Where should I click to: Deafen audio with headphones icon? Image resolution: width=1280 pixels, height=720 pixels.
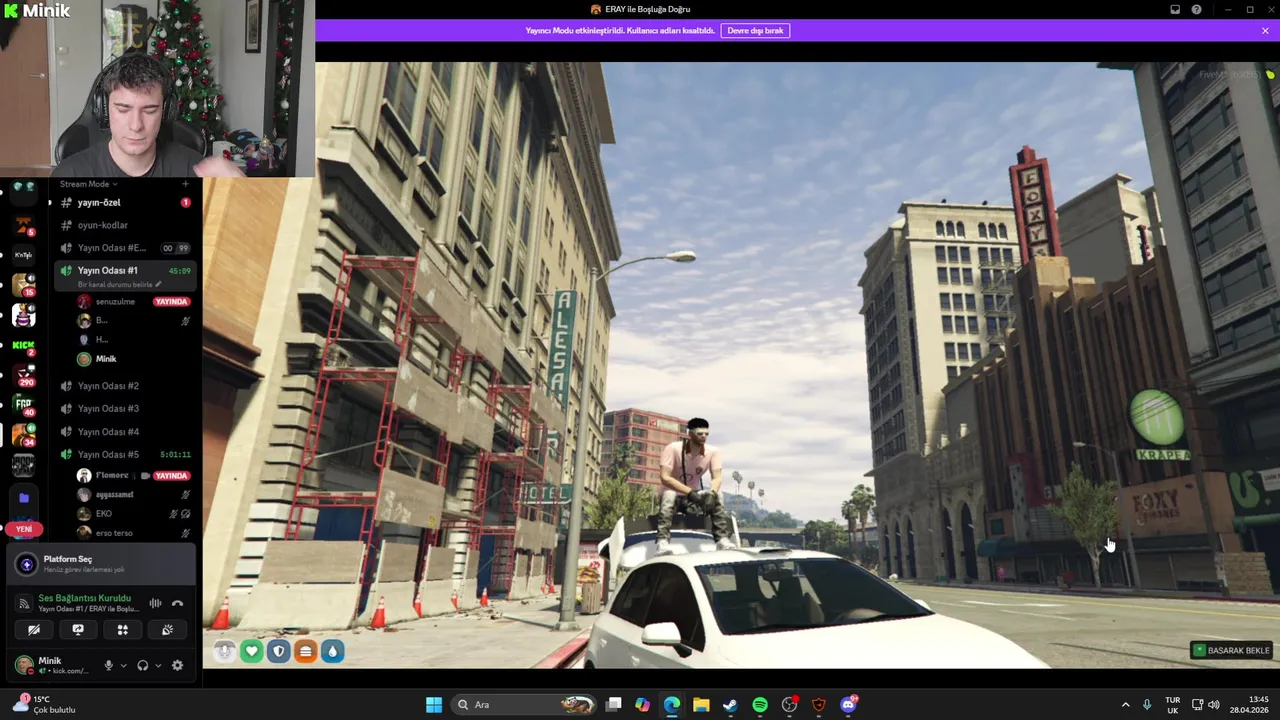[143, 665]
